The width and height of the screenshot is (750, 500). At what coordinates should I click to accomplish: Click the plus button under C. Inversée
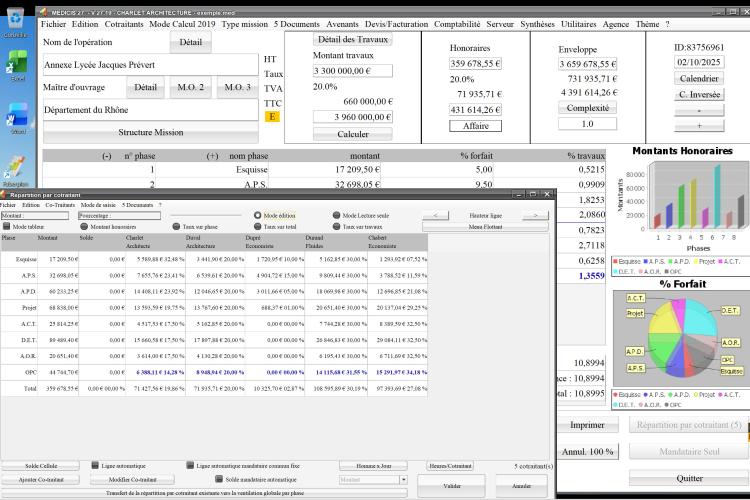699,126
